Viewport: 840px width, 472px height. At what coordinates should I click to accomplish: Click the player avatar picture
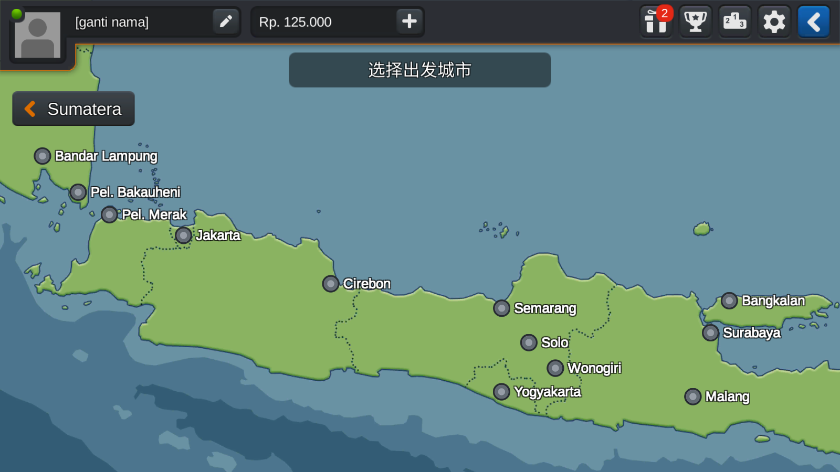38,36
